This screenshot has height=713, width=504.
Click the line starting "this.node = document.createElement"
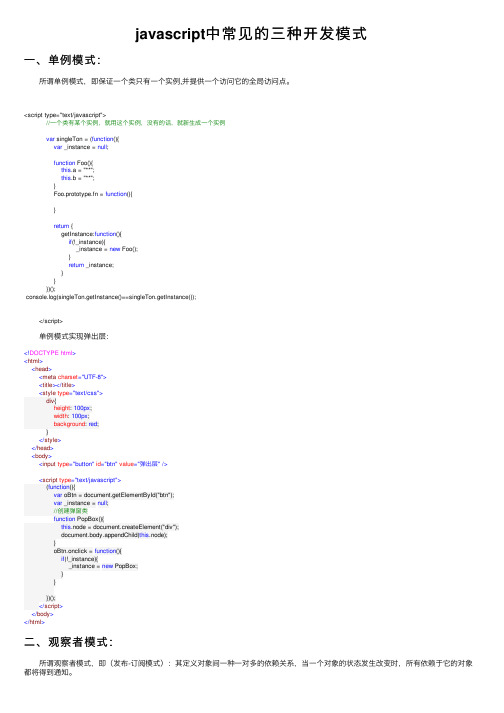[x=120, y=527]
